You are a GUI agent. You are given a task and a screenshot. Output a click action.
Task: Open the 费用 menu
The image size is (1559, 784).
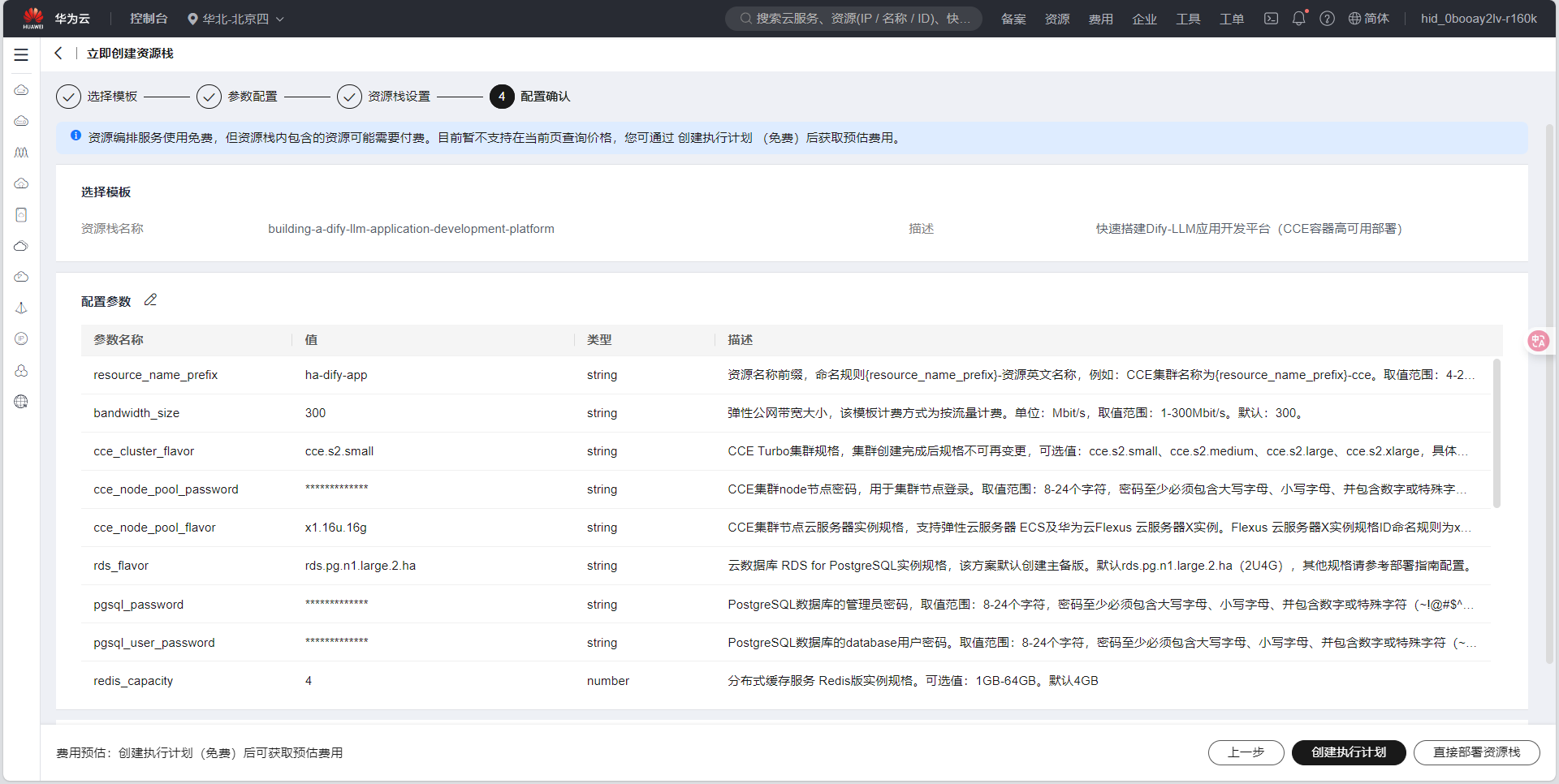[1101, 19]
